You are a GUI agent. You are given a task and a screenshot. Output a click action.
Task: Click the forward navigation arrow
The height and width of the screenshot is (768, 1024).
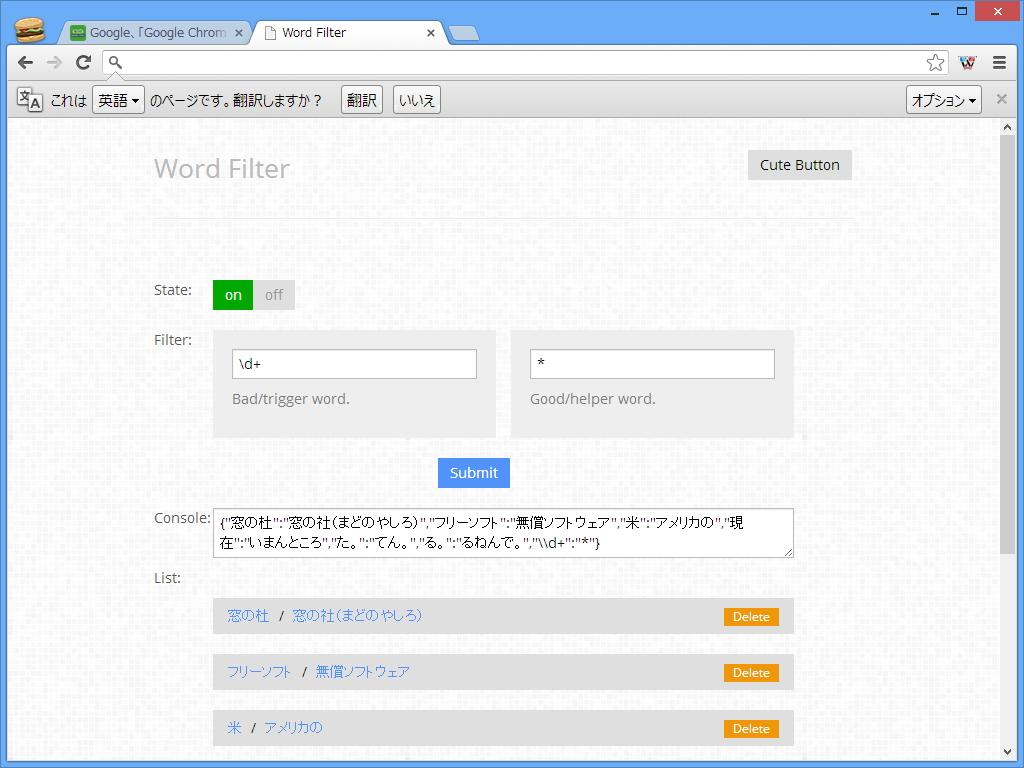[x=53, y=62]
